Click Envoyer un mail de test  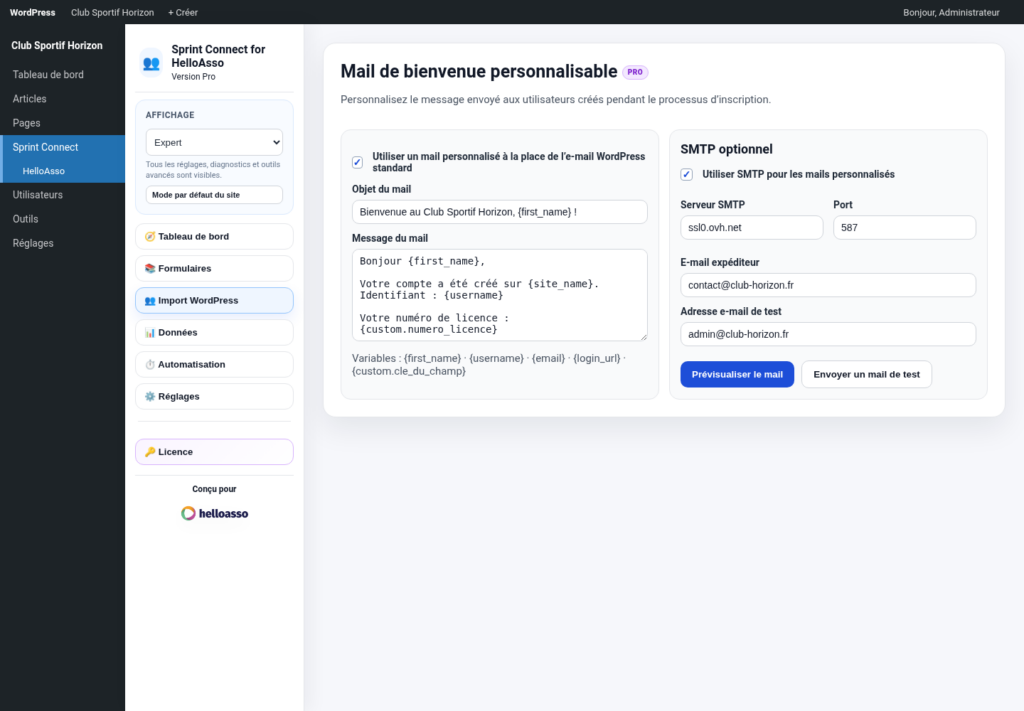[867, 374]
